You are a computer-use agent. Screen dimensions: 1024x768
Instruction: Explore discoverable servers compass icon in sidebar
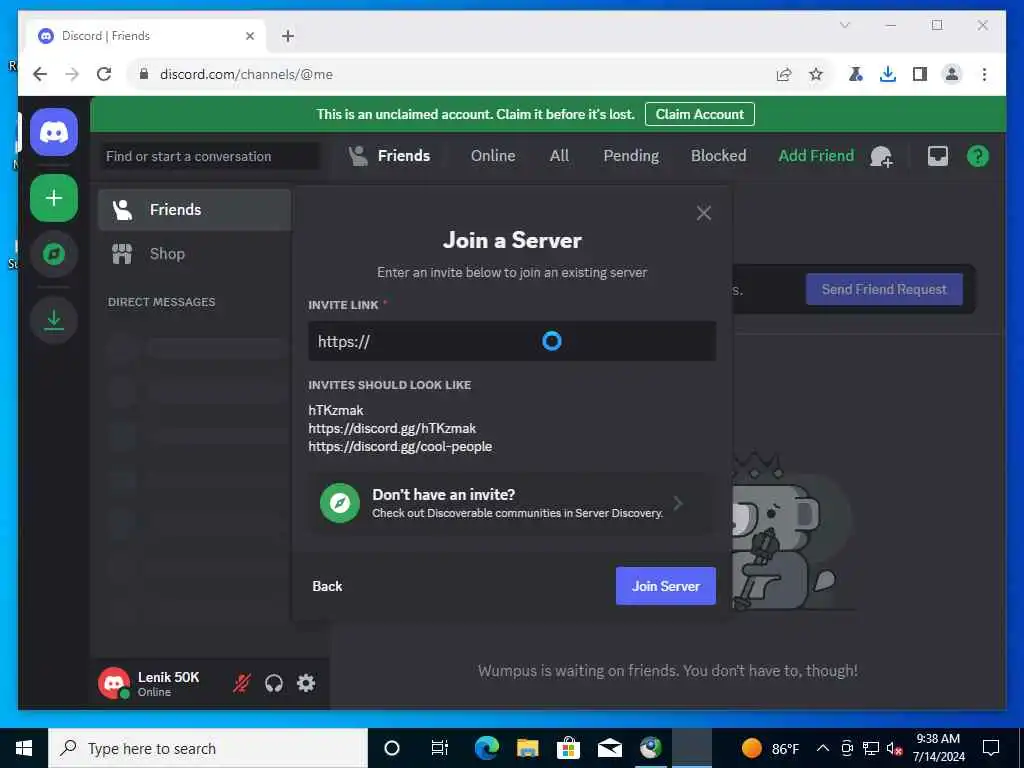pos(54,253)
